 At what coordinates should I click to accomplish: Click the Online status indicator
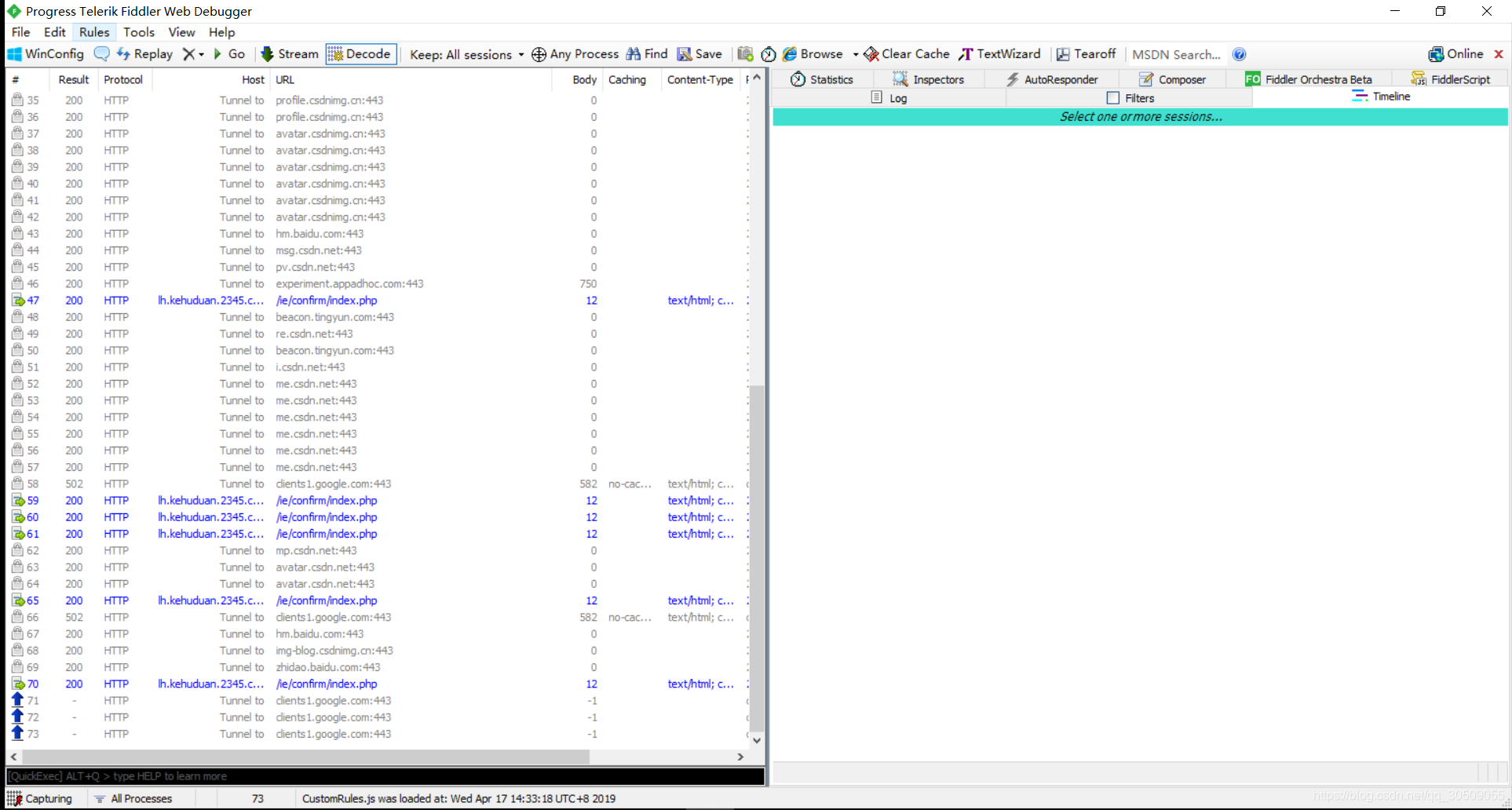point(1455,54)
